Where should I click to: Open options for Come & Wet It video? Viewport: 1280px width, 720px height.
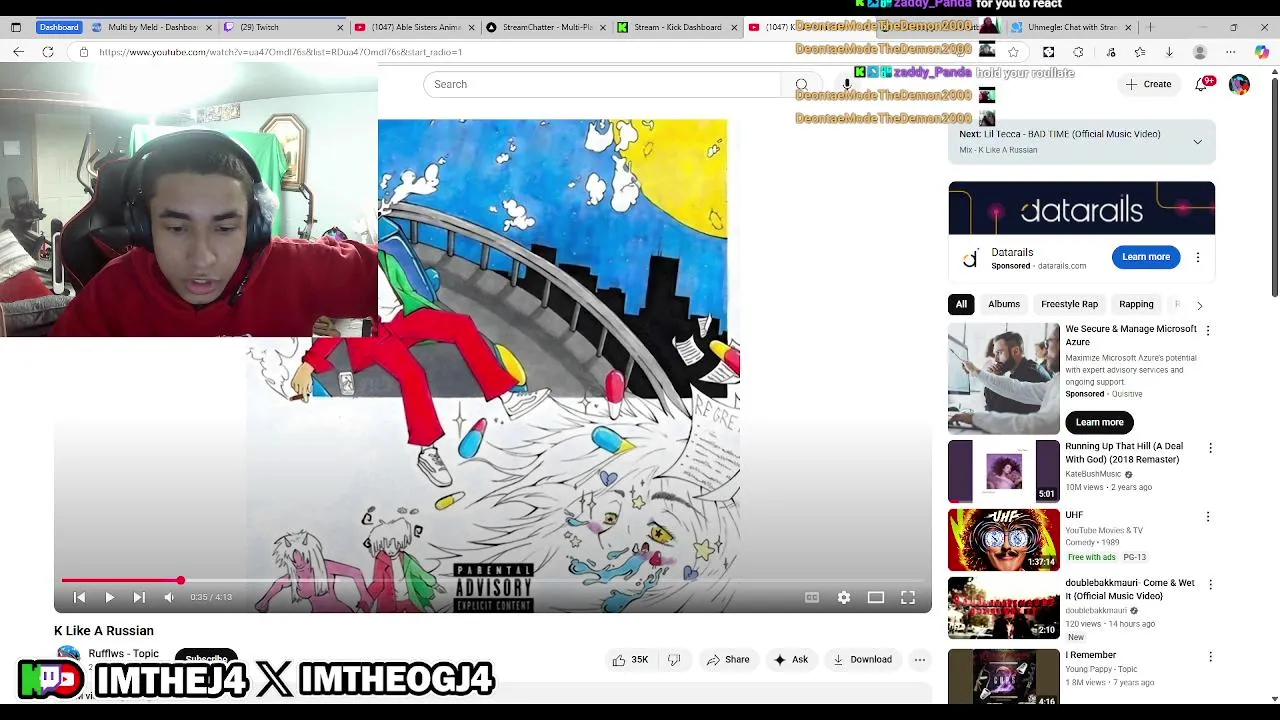(1210, 585)
